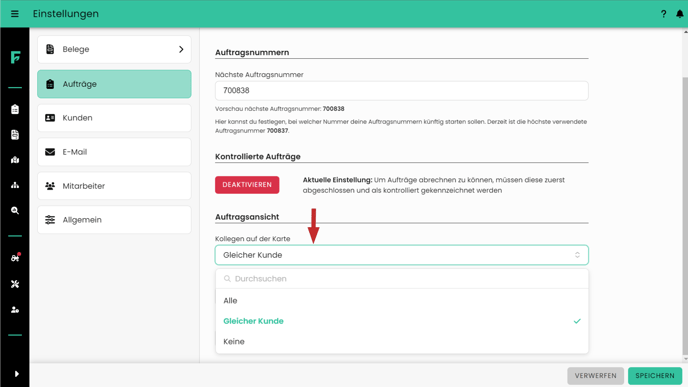Open the hamburger menu icon

coord(14,14)
